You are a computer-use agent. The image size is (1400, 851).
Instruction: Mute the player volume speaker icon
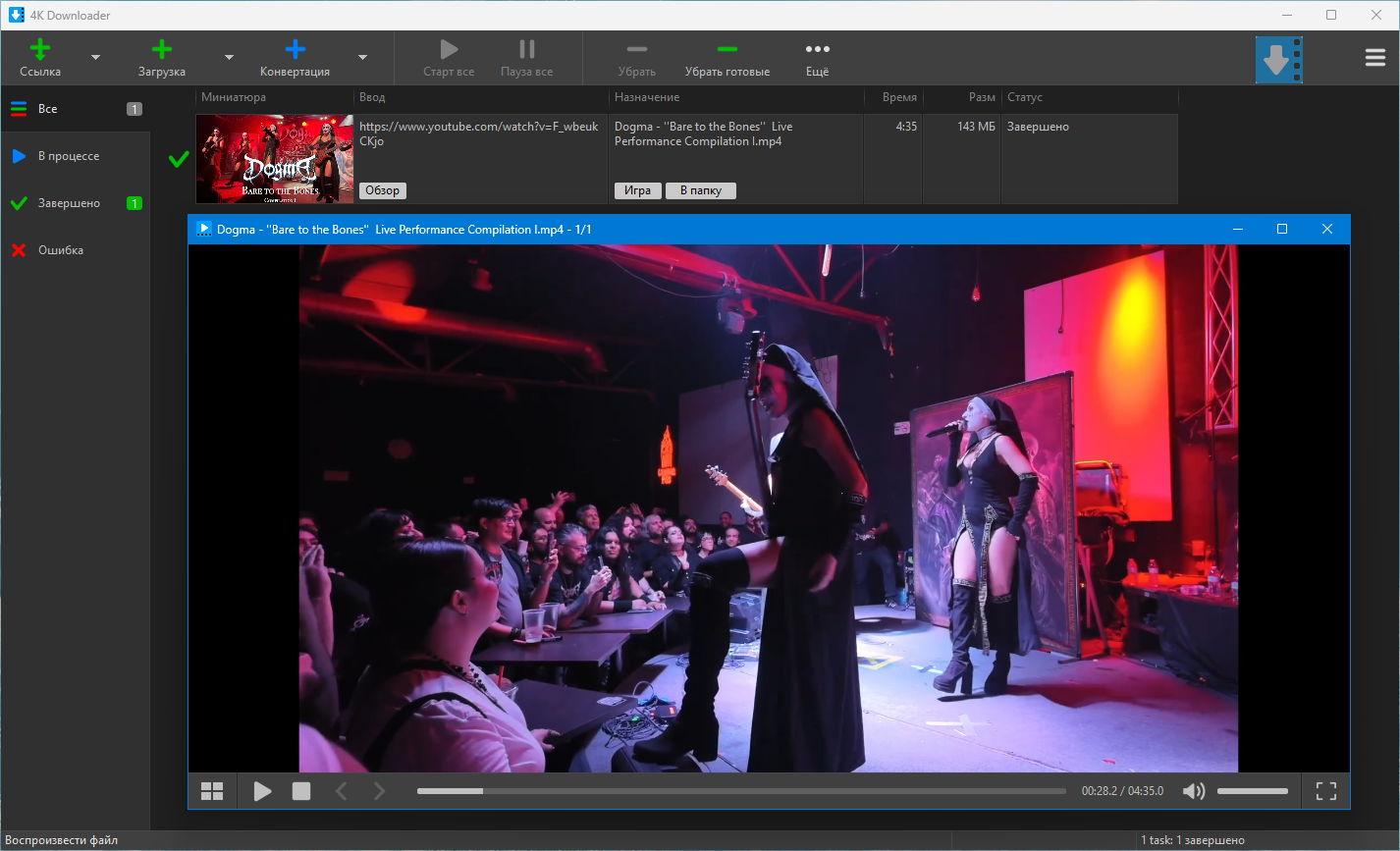click(x=1193, y=791)
